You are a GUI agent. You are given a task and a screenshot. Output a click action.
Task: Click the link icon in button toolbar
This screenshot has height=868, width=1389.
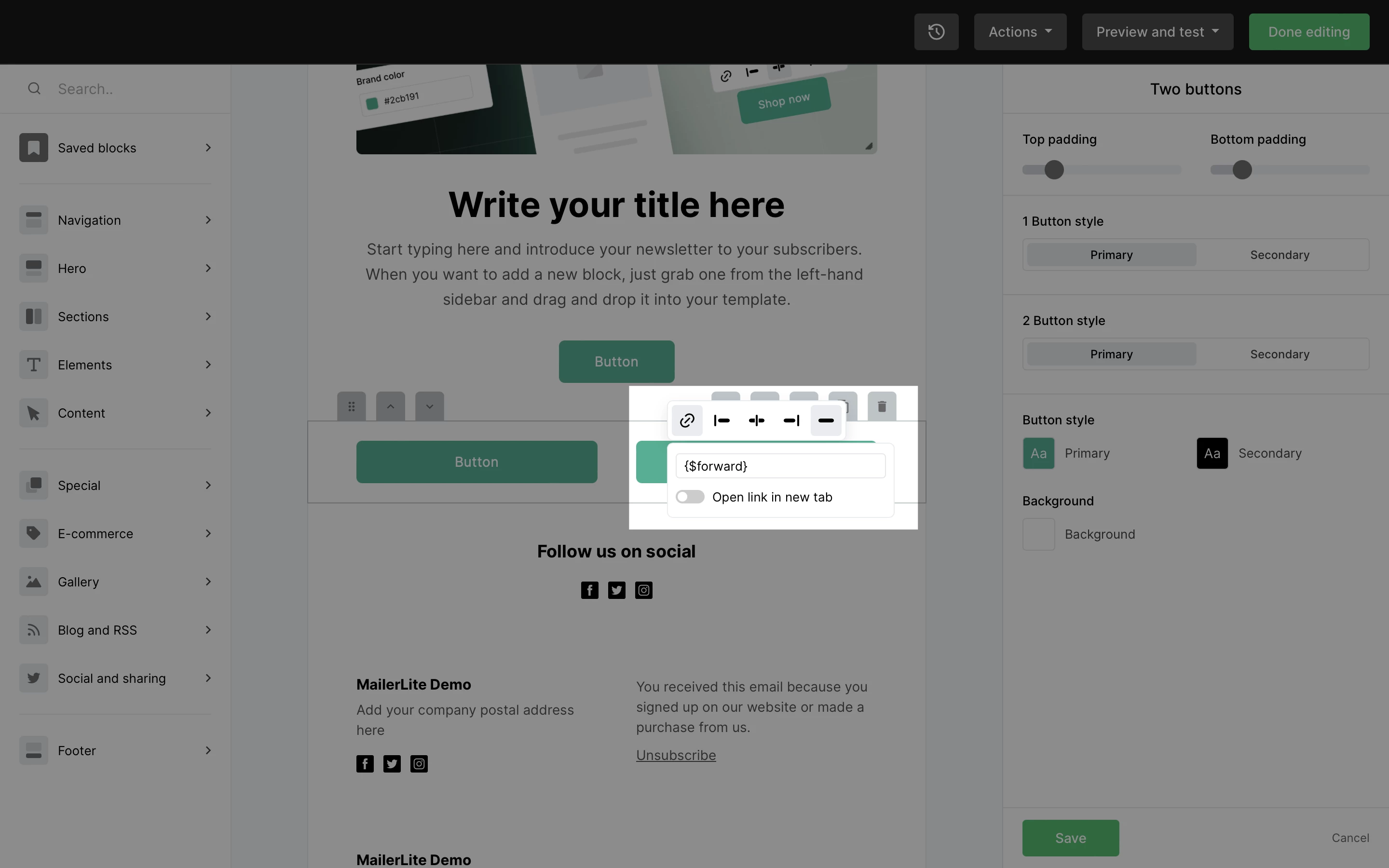(687, 421)
